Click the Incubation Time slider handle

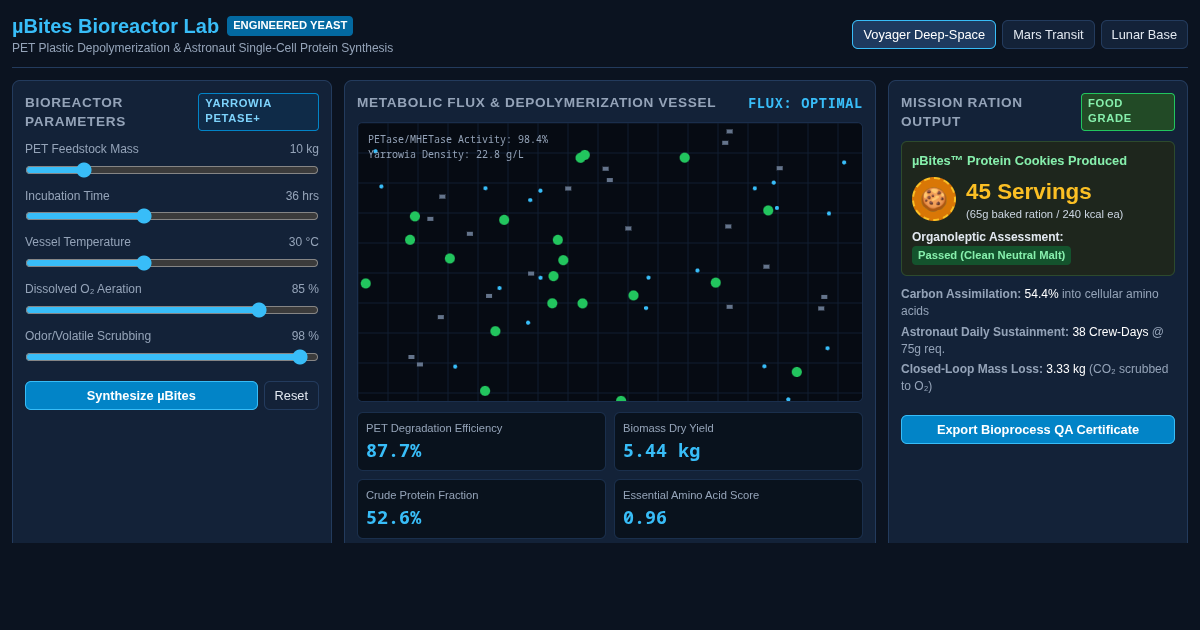pyautogui.click(x=144, y=216)
